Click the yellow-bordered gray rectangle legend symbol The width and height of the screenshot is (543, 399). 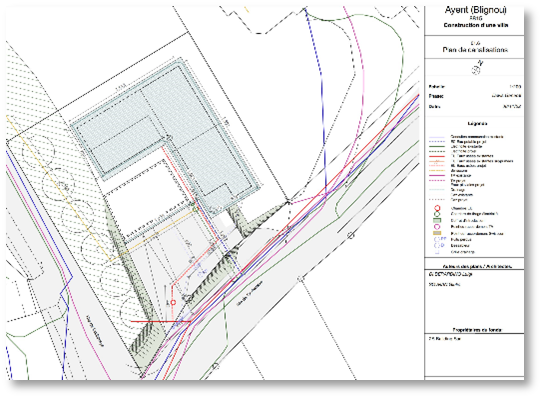point(437,233)
